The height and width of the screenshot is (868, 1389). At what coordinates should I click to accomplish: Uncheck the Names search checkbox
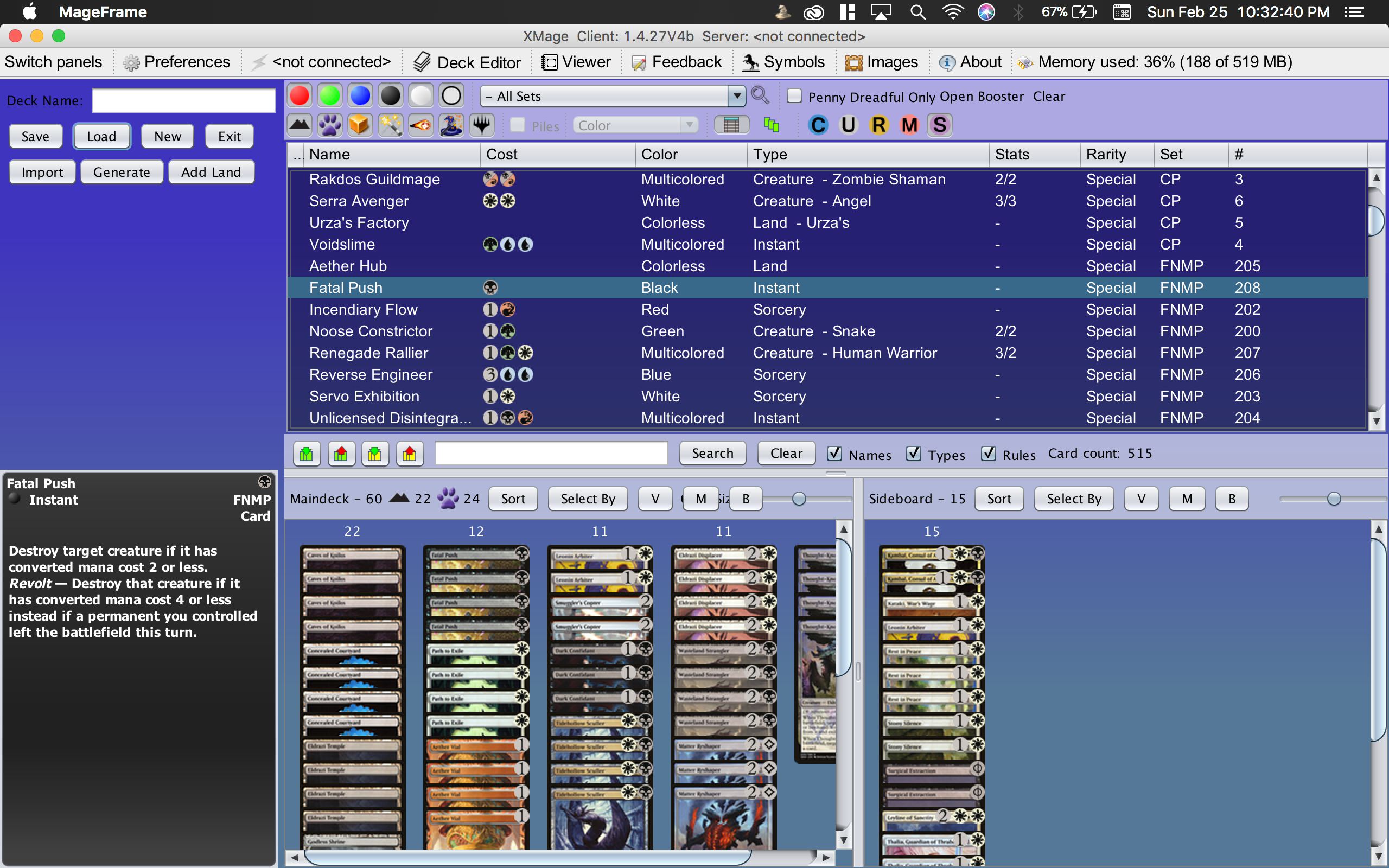(834, 454)
